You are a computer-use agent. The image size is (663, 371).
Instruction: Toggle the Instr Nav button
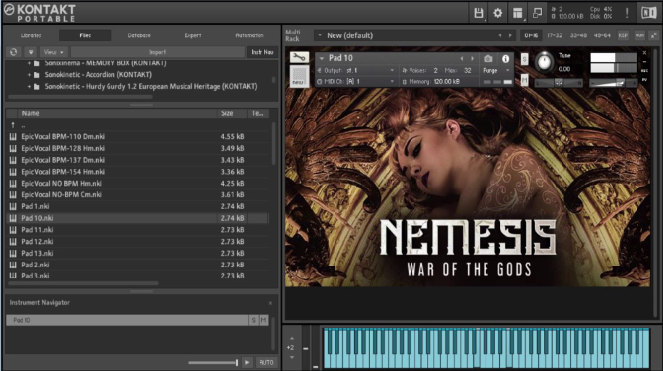[262, 52]
